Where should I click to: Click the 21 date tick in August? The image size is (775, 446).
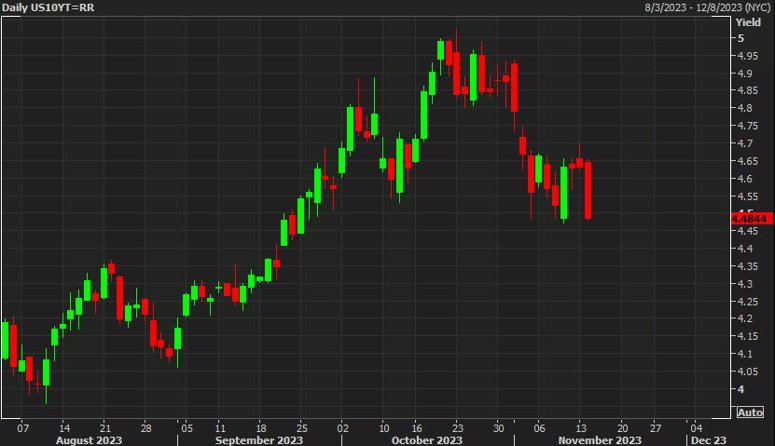coord(105,428)
